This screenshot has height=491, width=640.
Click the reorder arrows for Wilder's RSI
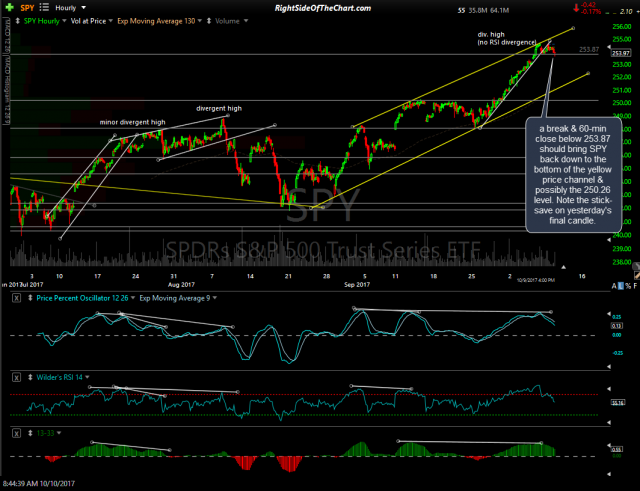30,378
